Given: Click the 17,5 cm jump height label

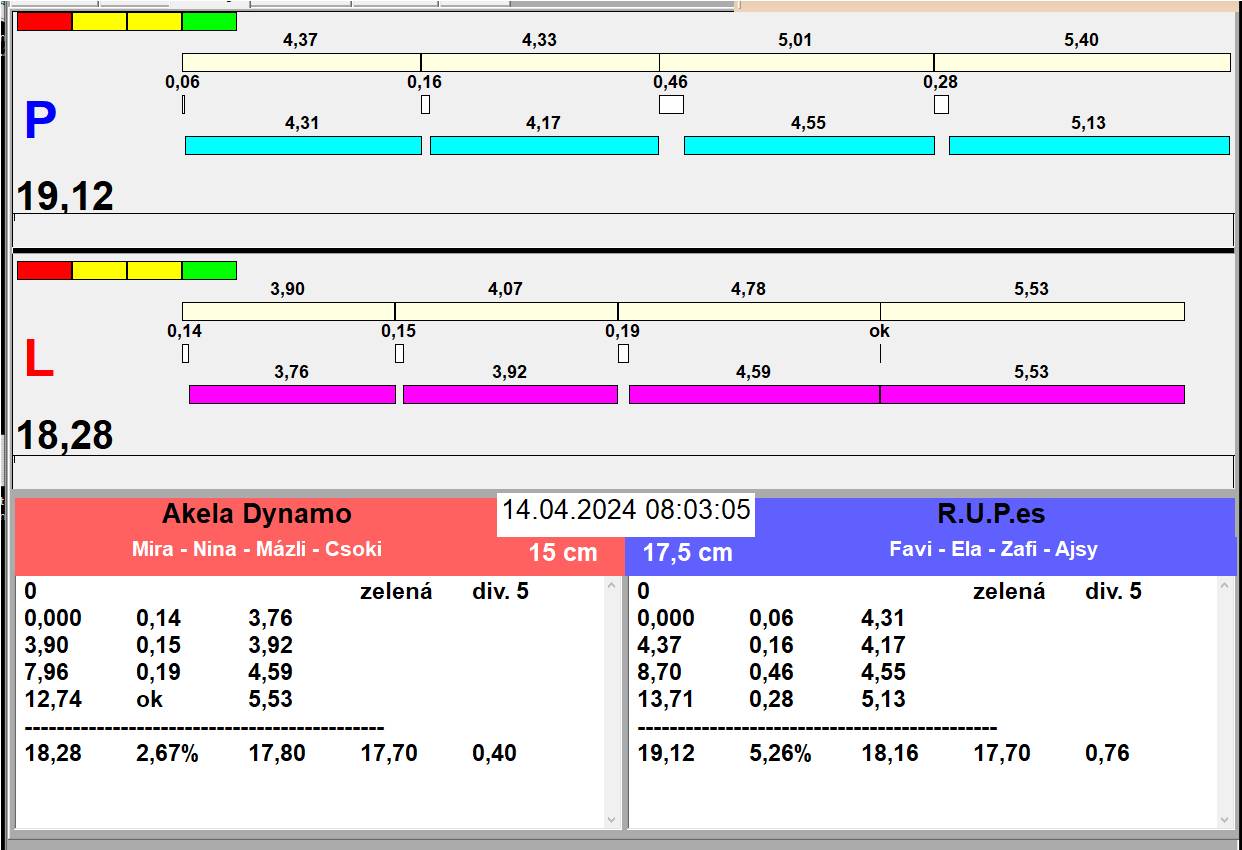Looking at the screenshot, I should [x=687, y=552].
